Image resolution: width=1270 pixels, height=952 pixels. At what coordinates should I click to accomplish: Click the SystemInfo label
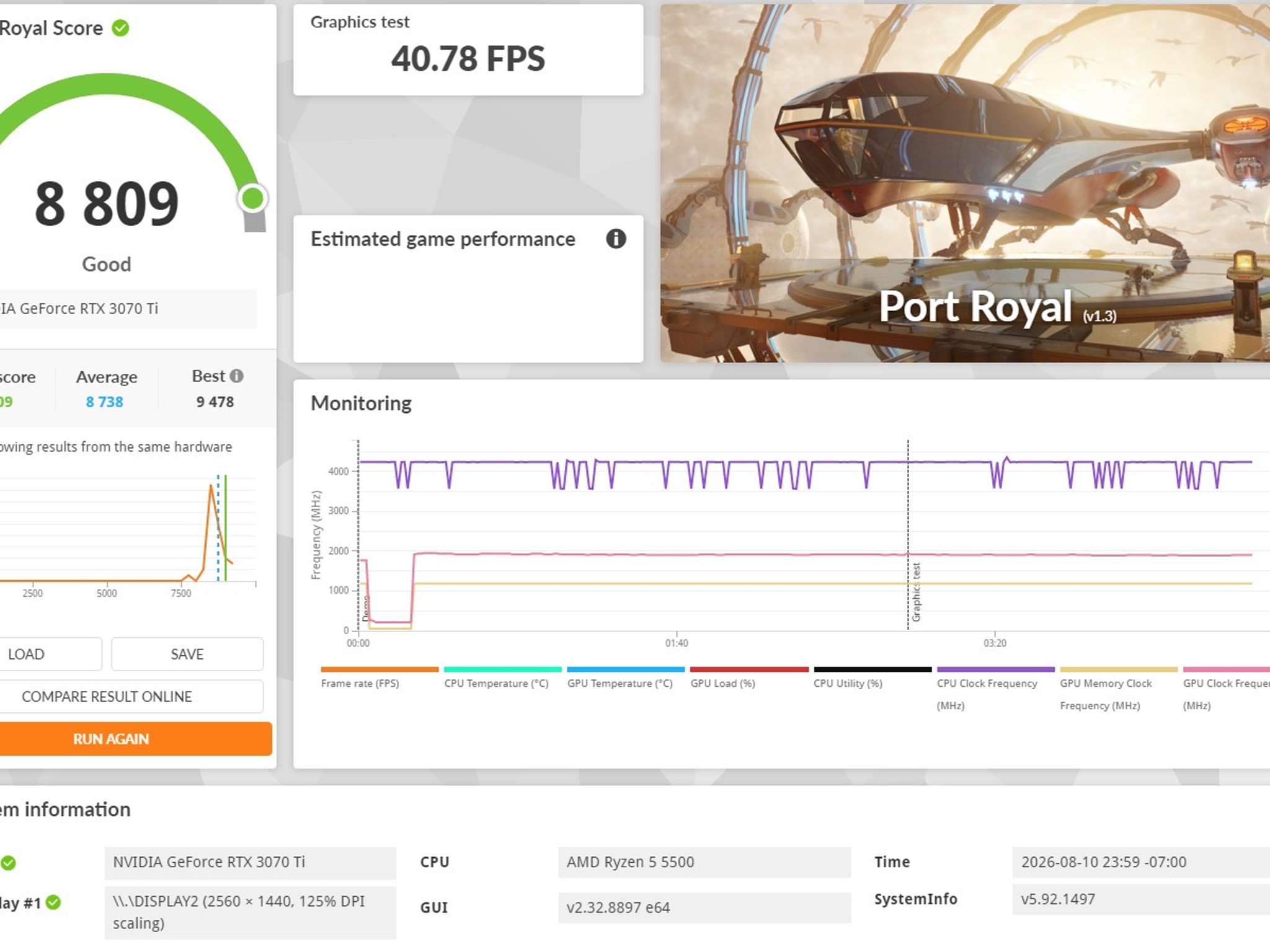(x=916, y=899)
